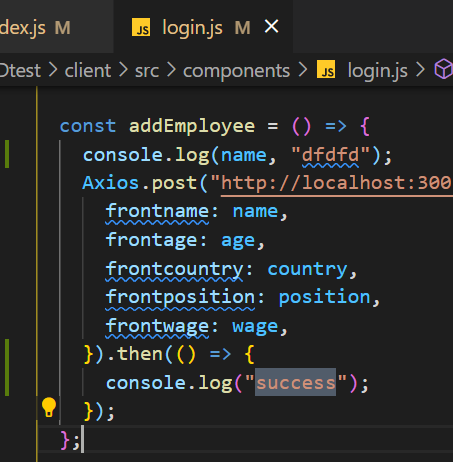Select the 'src' breadcrumb folder

tap(147, 71)
